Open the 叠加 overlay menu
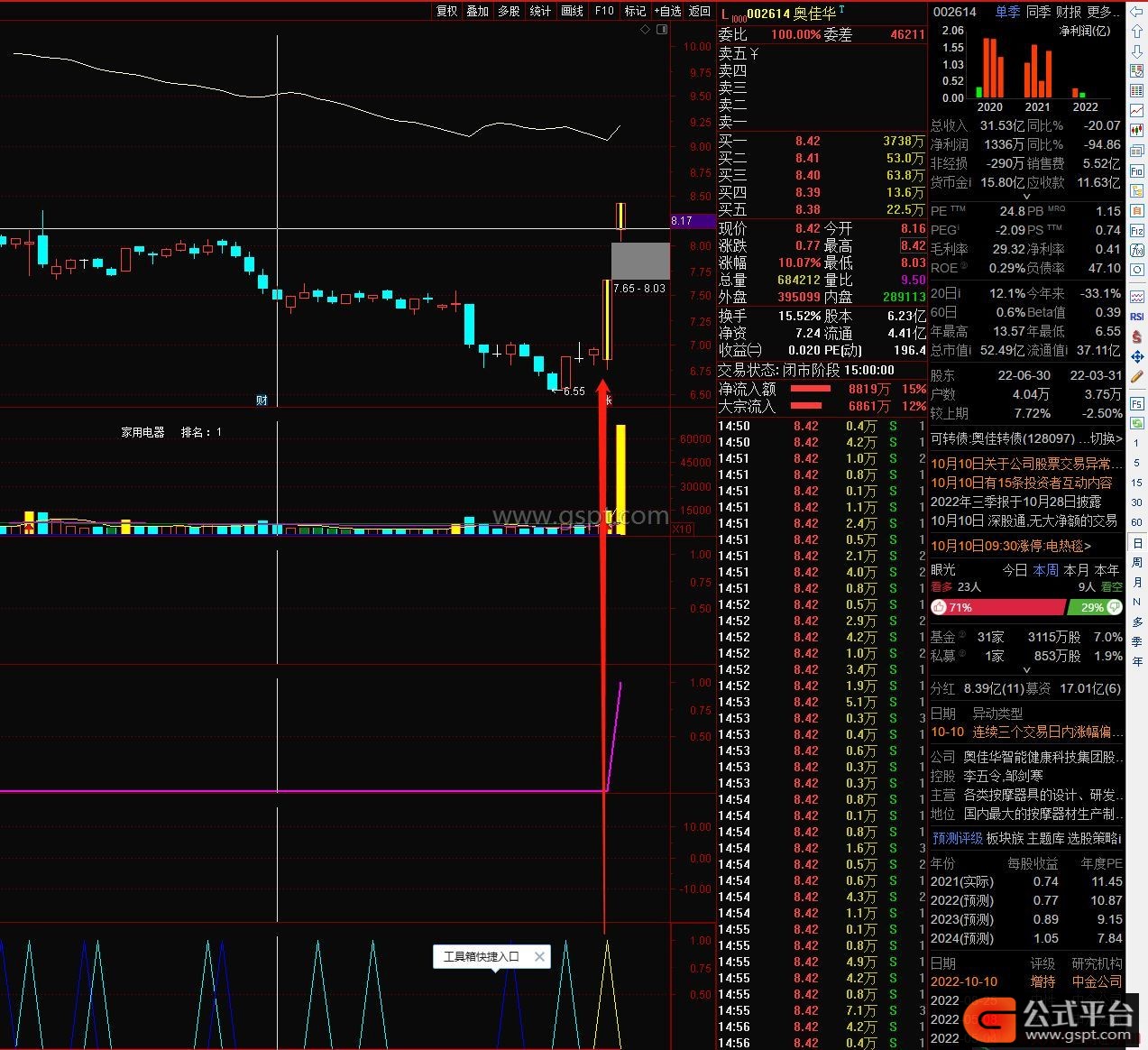 point(478,11)
